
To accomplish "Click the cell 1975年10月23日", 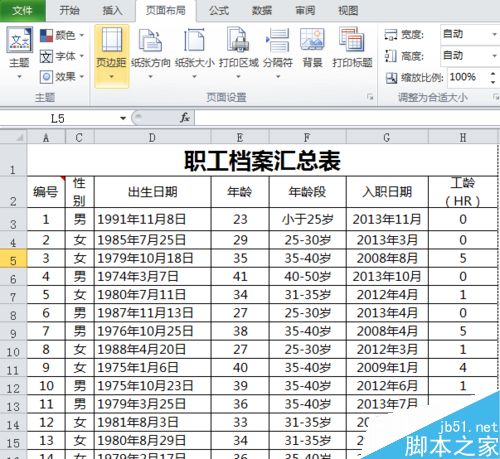I will click(152, 386).
